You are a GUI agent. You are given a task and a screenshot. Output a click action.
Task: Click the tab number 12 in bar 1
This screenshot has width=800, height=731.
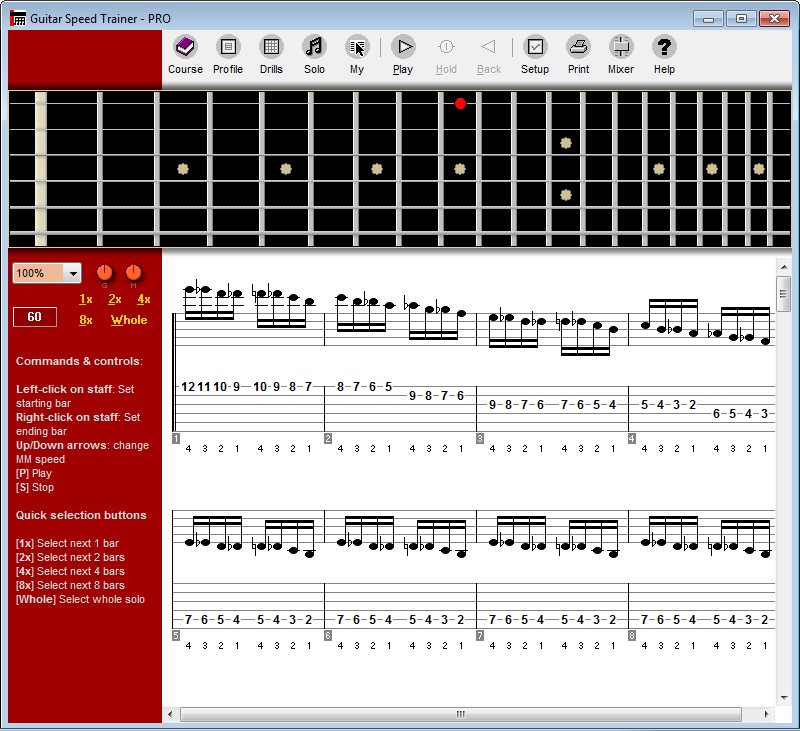pyautogui.click(x=188, y=387)
